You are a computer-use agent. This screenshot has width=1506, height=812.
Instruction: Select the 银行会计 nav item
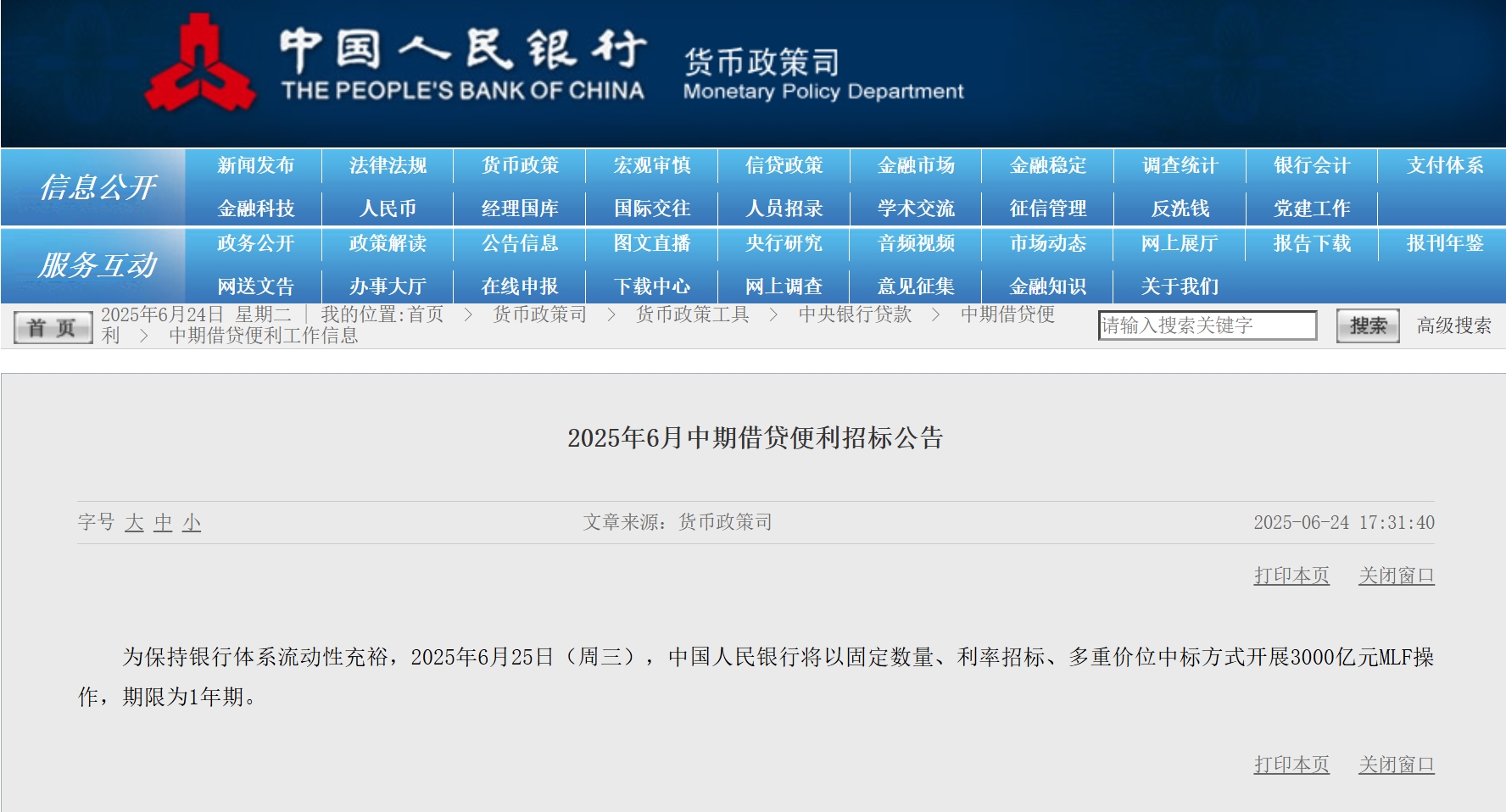click(1312, 165)
